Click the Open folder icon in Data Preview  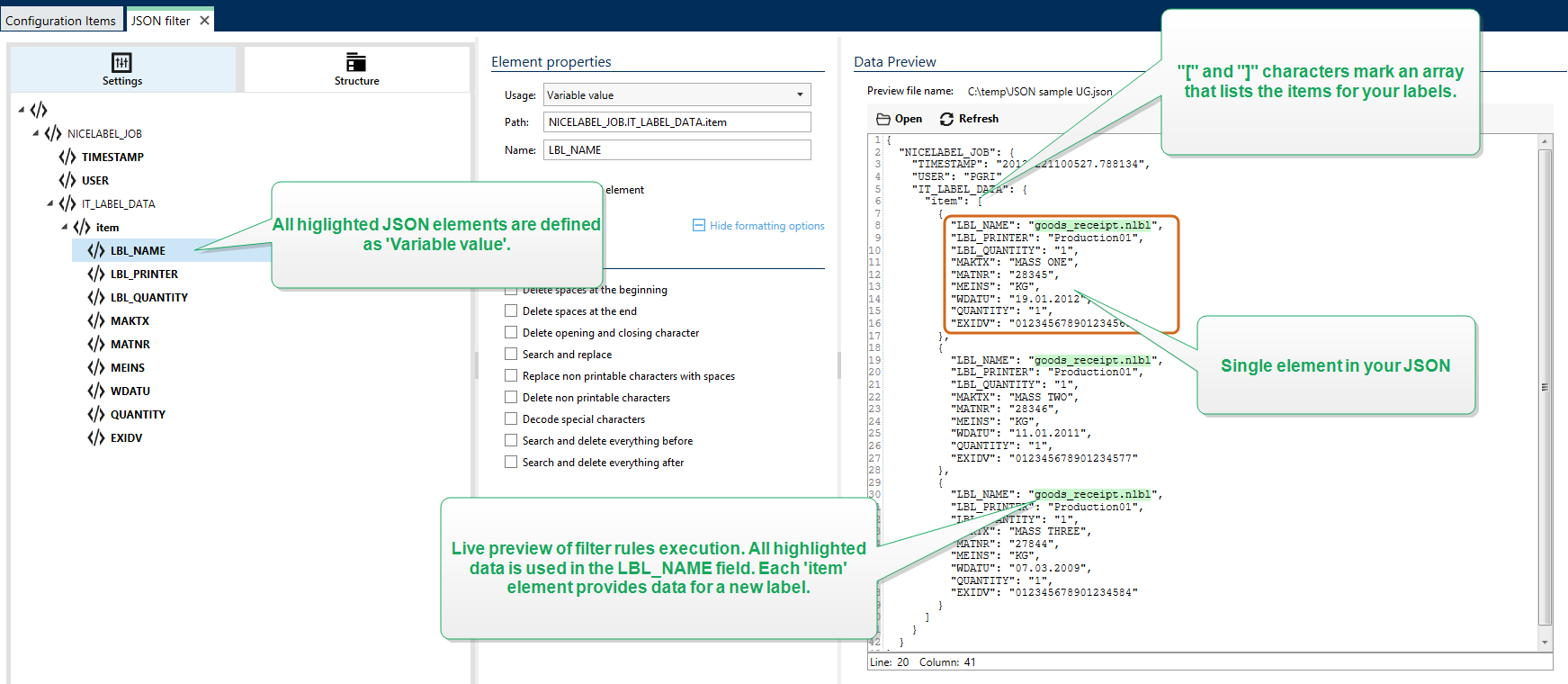tap(883, 119)
